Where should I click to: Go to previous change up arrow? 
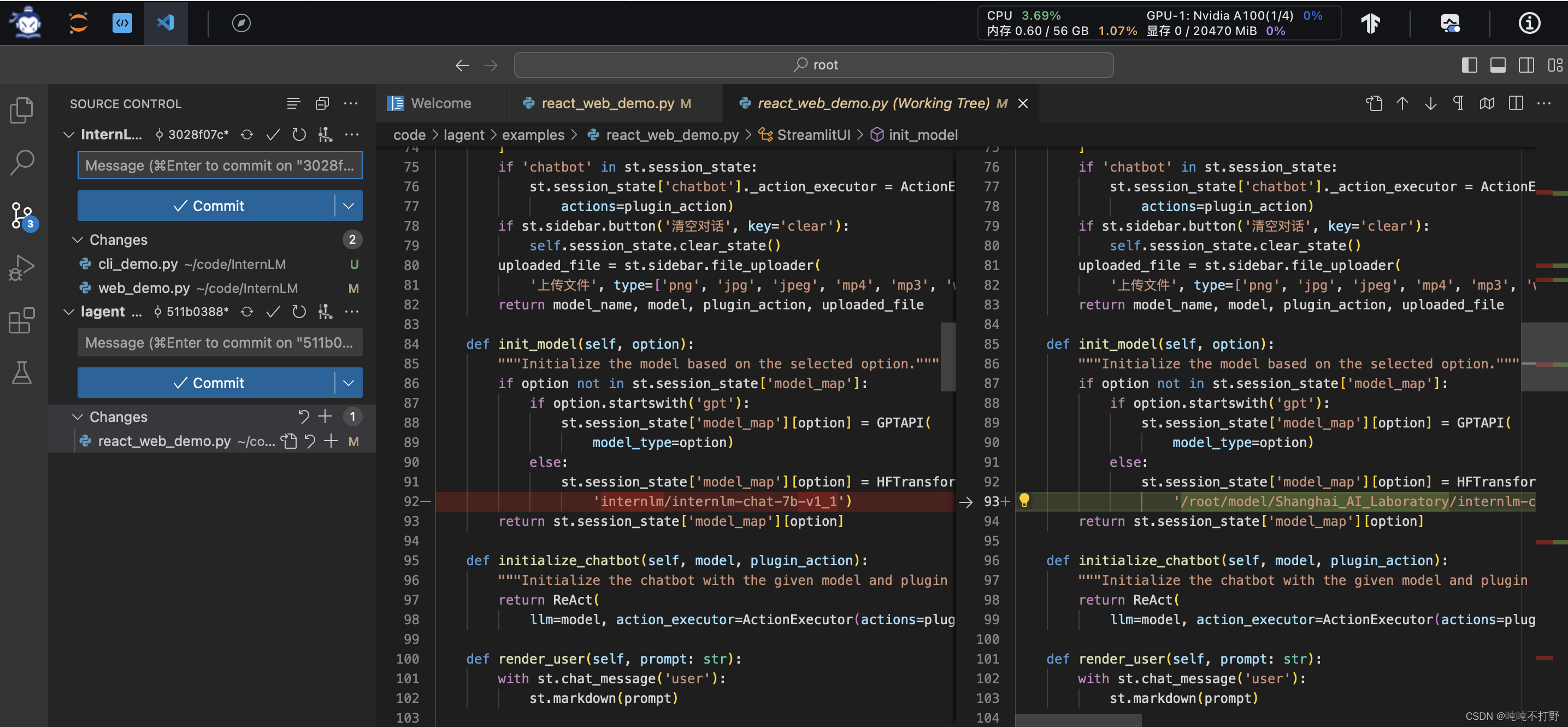tap(1402, 103)
